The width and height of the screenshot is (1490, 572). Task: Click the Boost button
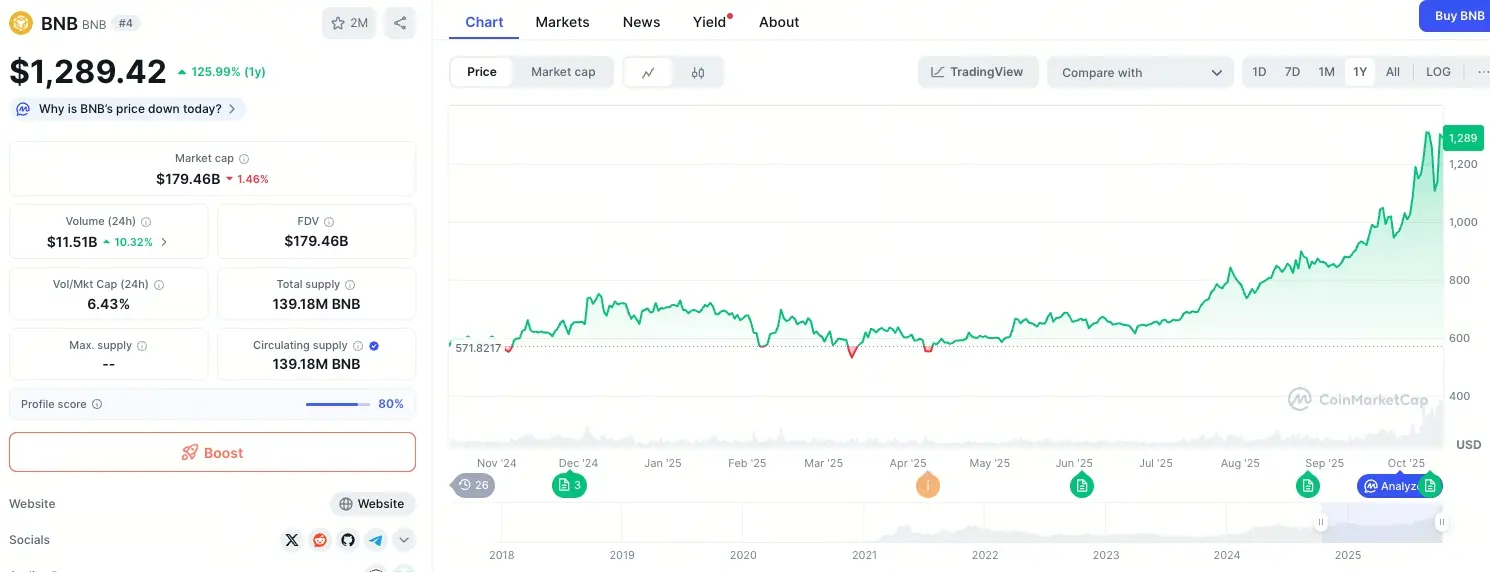[x=212, y=452]
